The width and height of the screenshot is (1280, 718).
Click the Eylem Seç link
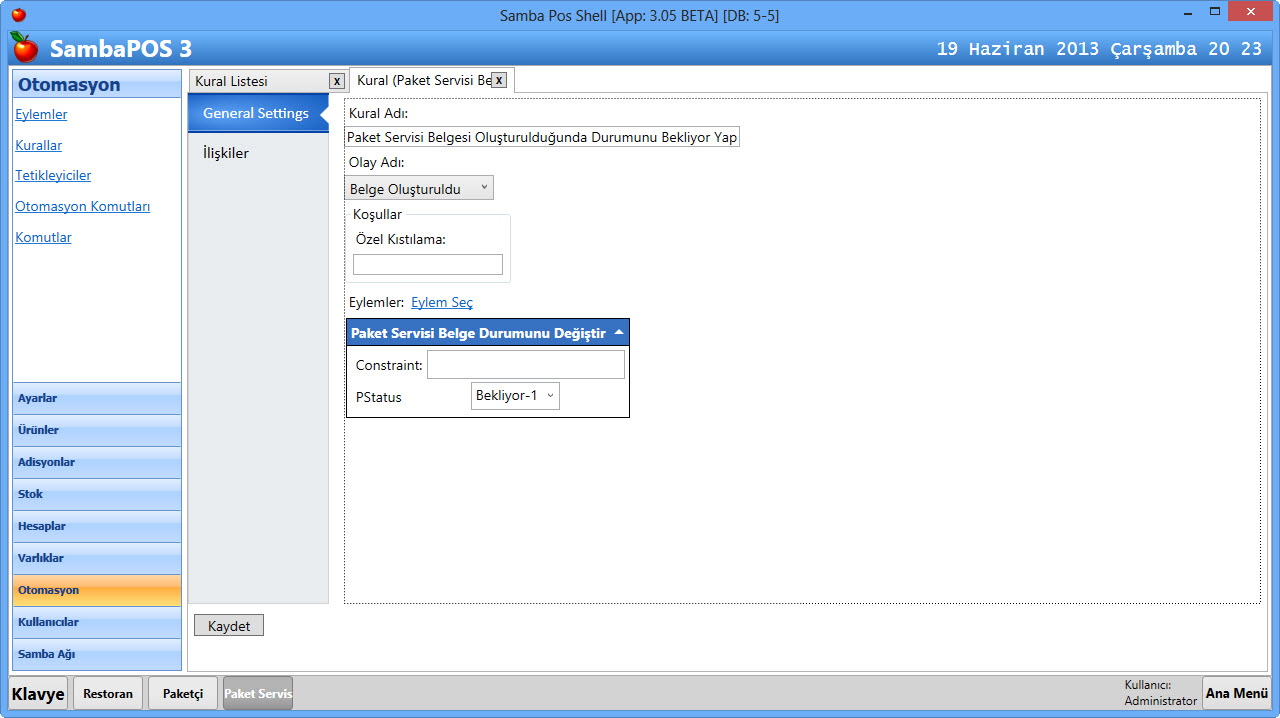click(x=442, y=302)
